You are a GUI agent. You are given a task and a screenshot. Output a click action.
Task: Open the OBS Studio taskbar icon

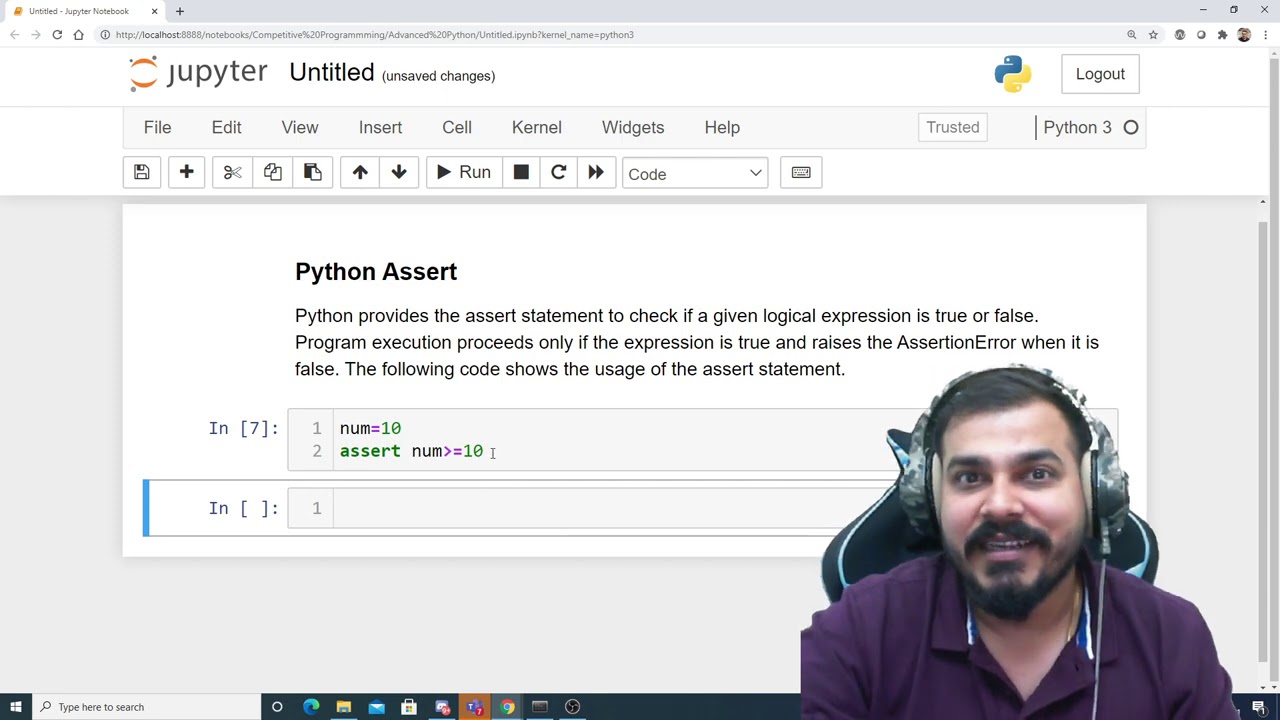(x=572, y=707)
